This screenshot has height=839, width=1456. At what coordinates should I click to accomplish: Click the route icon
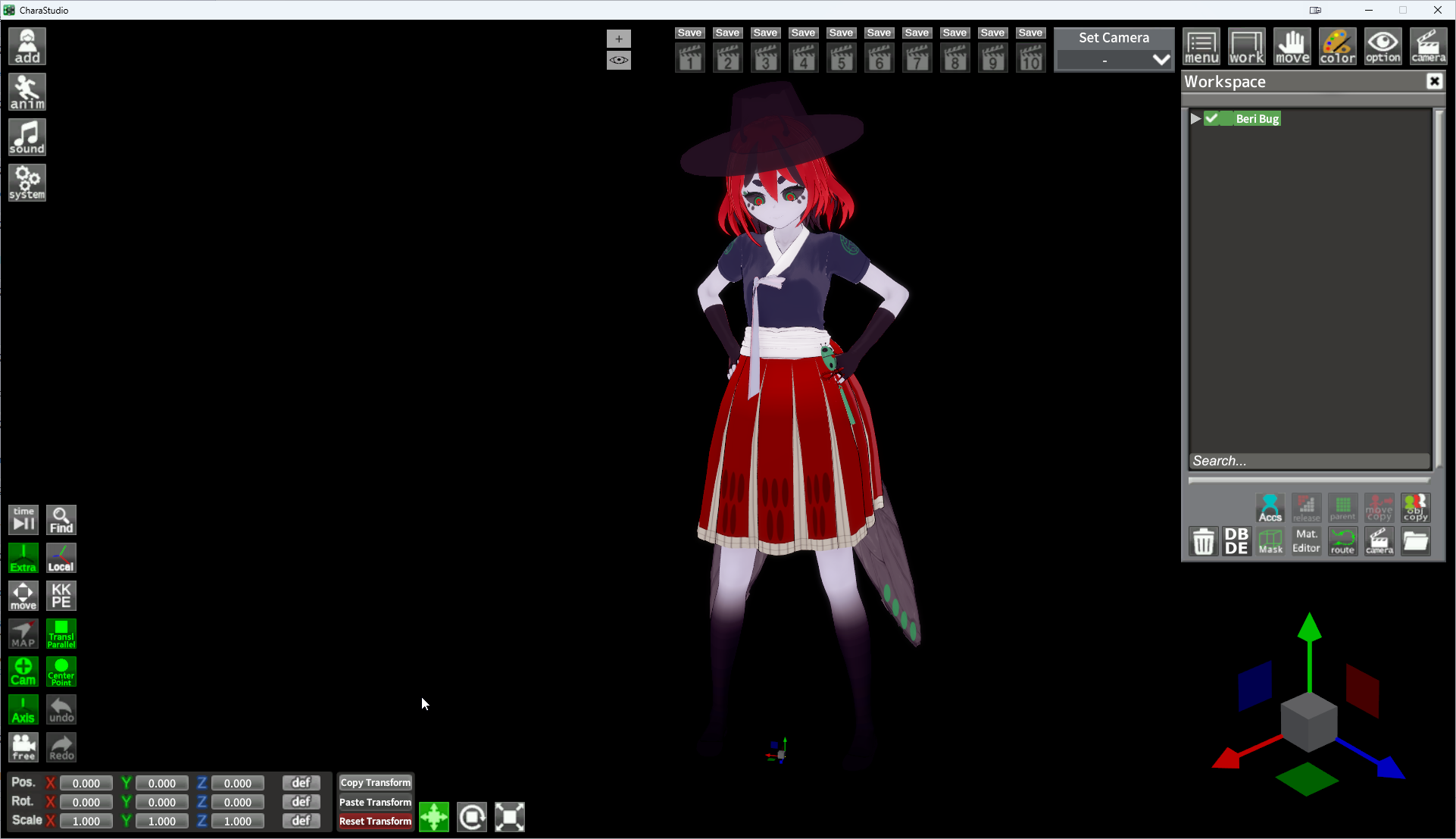1343,542
